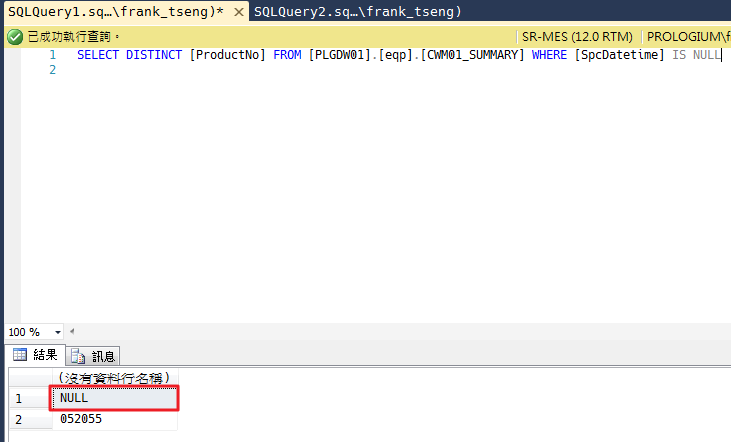Open the 100 % zoom dropdown

point(58,331)
